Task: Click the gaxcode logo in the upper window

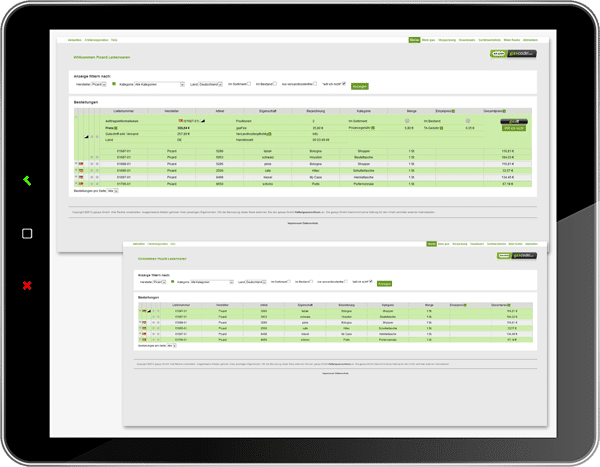Action: [x=513, y=54]
